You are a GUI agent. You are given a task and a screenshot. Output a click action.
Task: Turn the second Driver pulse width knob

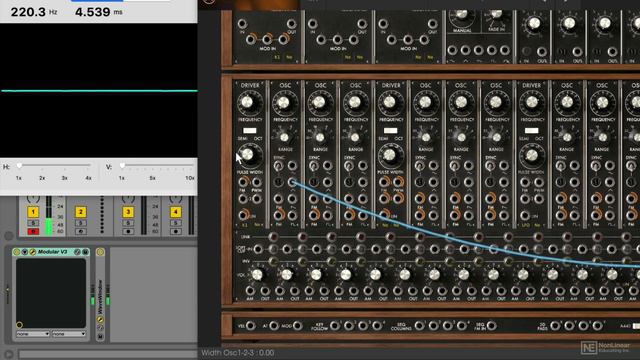pyautogui.click(x=389, y=155)
